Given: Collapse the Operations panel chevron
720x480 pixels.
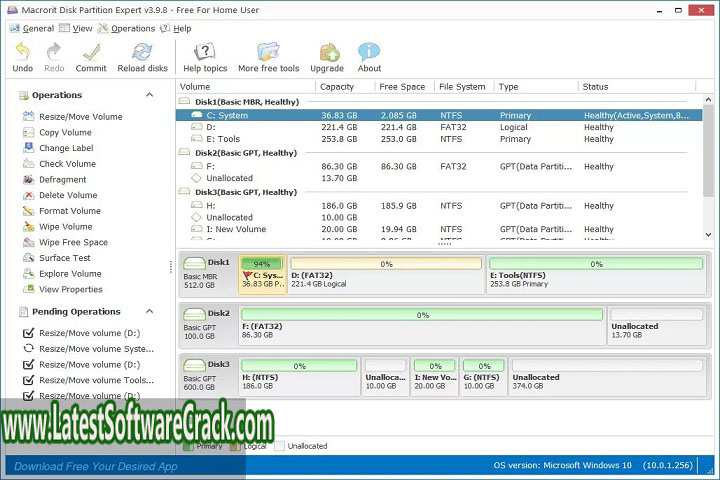Looking at the screenshot, I should click(x=150, y=95).
